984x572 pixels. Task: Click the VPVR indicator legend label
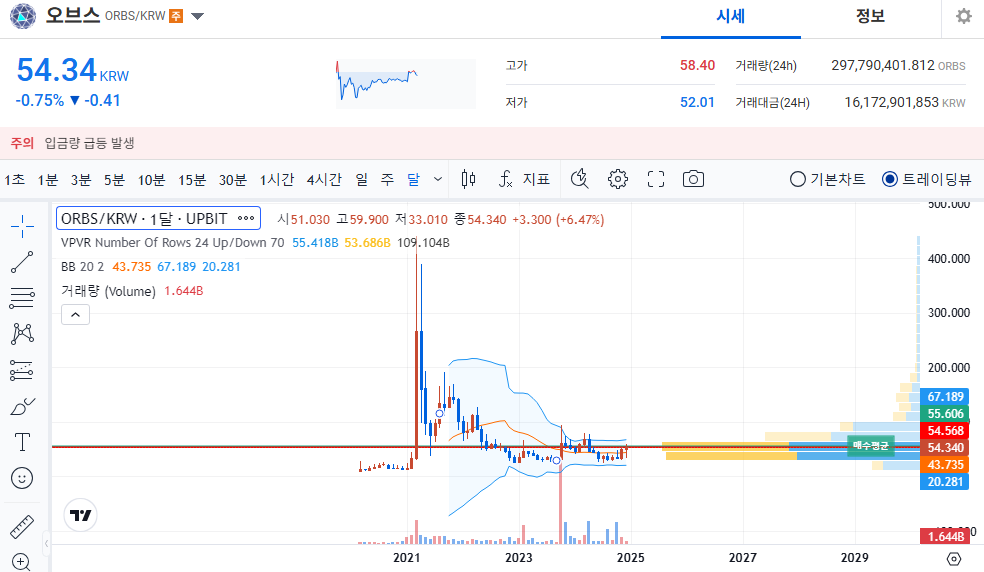coord(173,243)
